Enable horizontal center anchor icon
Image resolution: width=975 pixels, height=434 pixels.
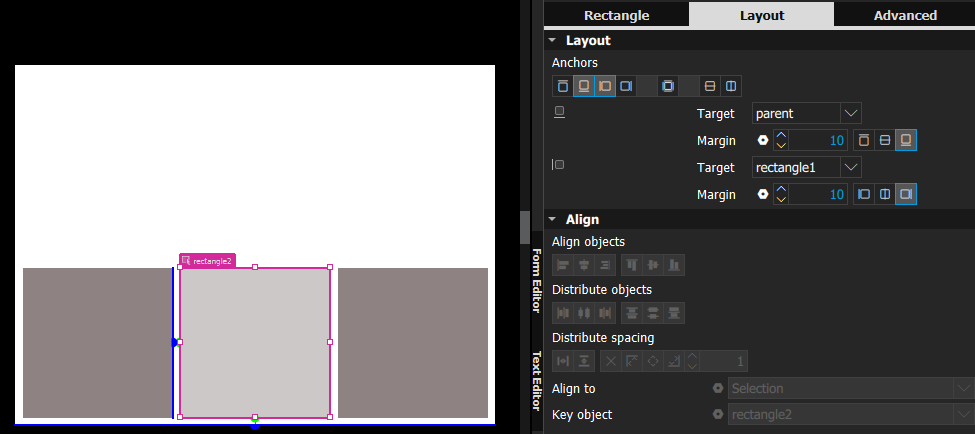point(731,86)
